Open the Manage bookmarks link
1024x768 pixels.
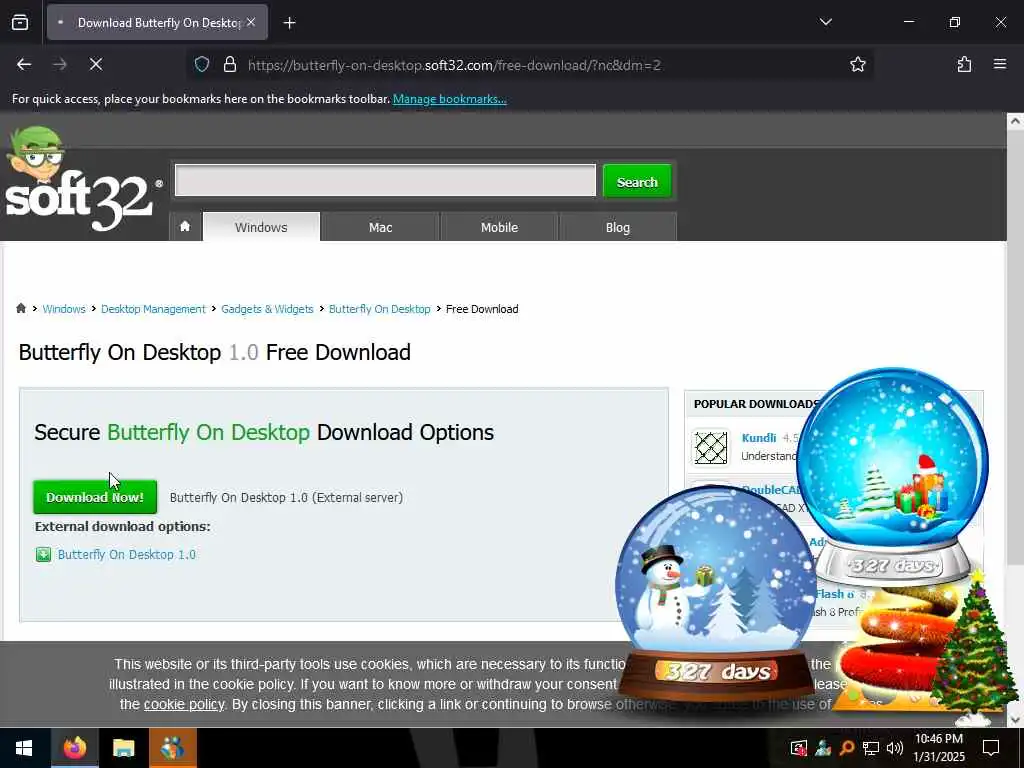449,99
